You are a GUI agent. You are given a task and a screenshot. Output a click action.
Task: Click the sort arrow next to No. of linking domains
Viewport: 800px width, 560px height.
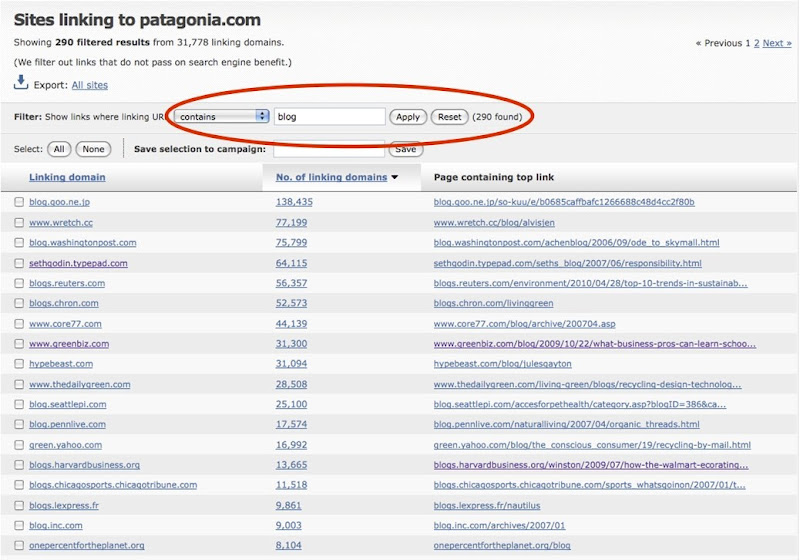pyautogui.click(x=394, y=177)
